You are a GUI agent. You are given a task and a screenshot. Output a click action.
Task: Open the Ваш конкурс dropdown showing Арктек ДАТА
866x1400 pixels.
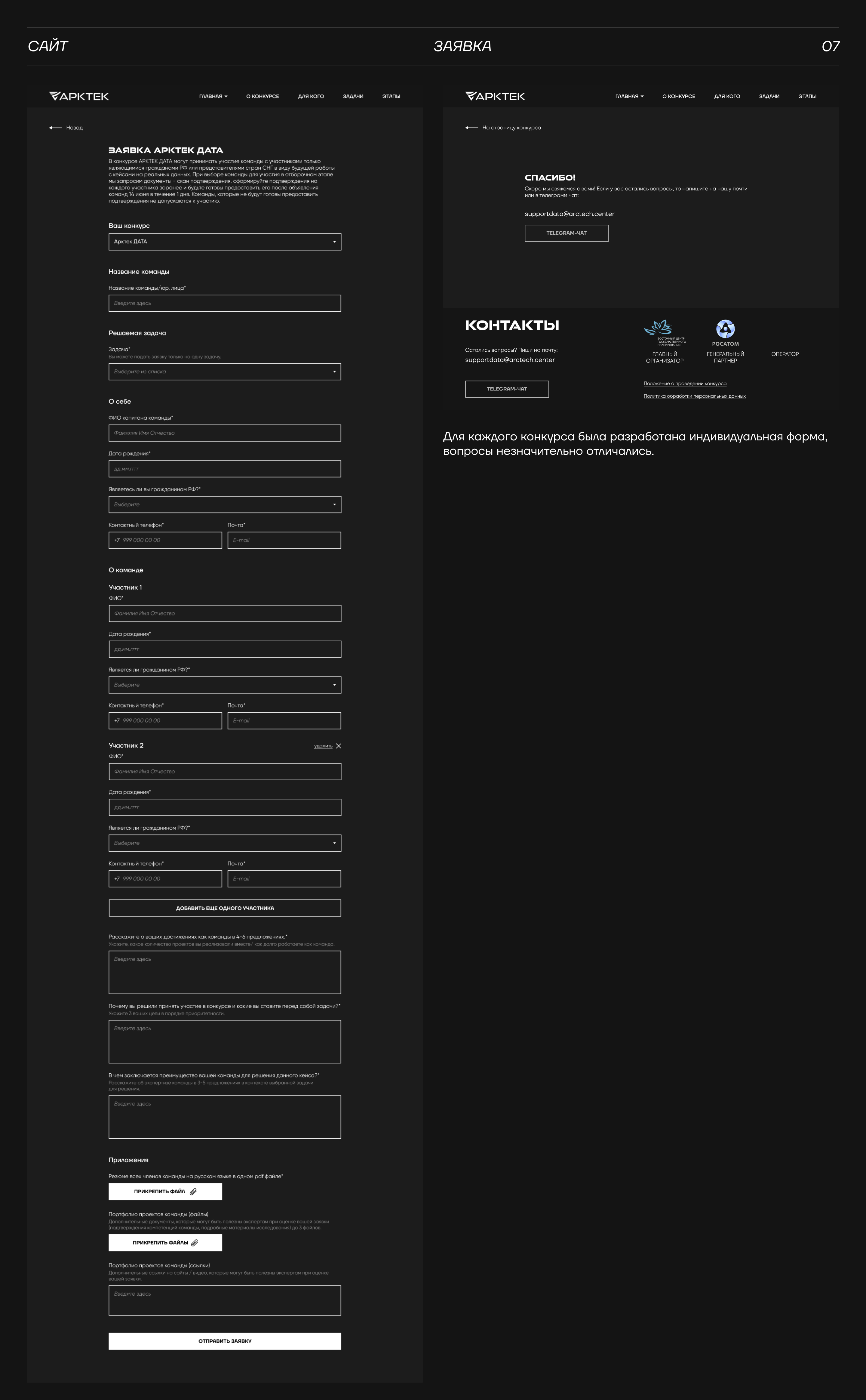pyautogui.click(x=225, y=242)
